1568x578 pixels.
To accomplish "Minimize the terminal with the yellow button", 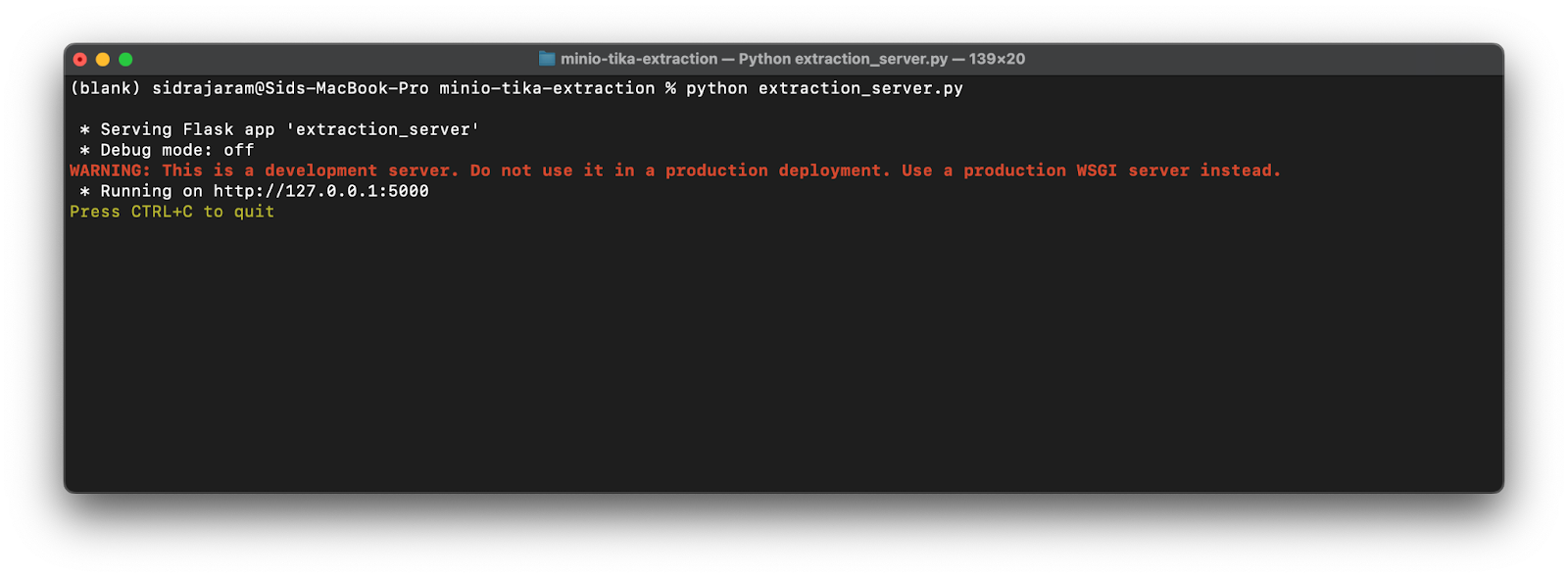I will pos(103,60).
